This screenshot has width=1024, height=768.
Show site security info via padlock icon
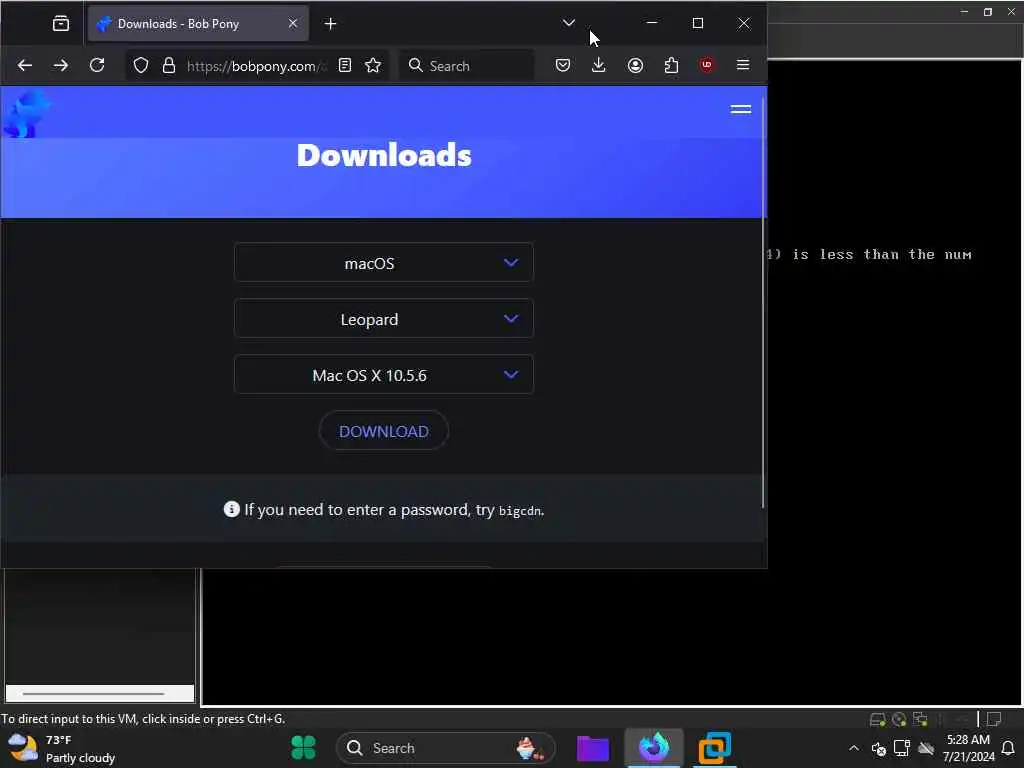tap(169, 65)
